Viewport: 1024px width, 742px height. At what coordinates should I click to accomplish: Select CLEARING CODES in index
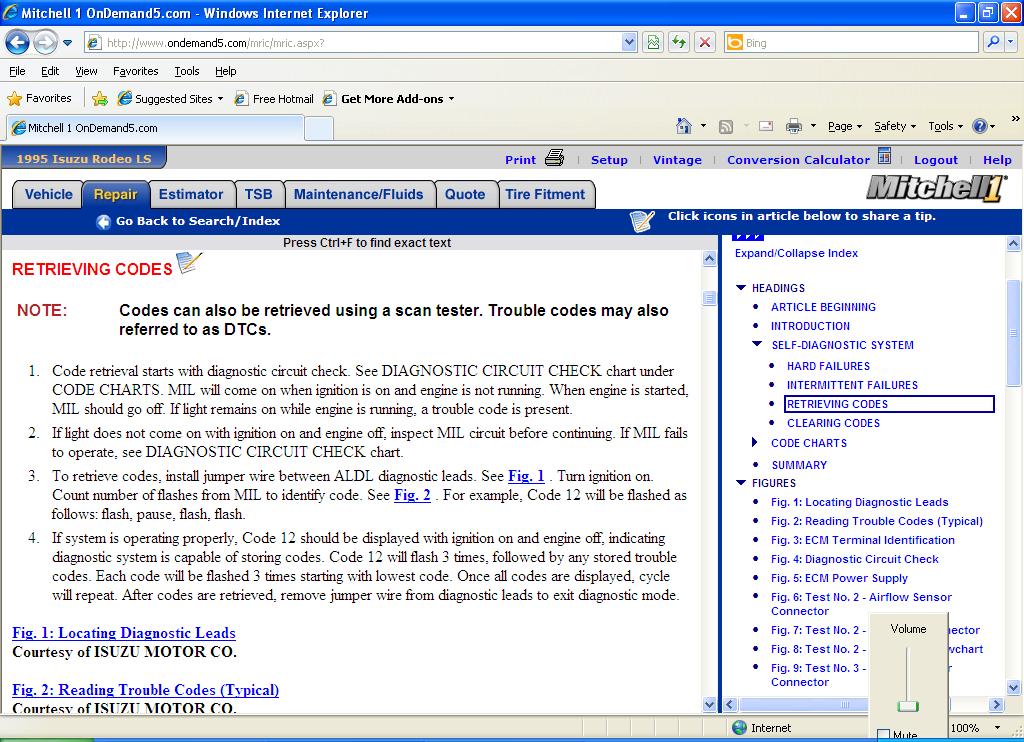click(833, 423)
